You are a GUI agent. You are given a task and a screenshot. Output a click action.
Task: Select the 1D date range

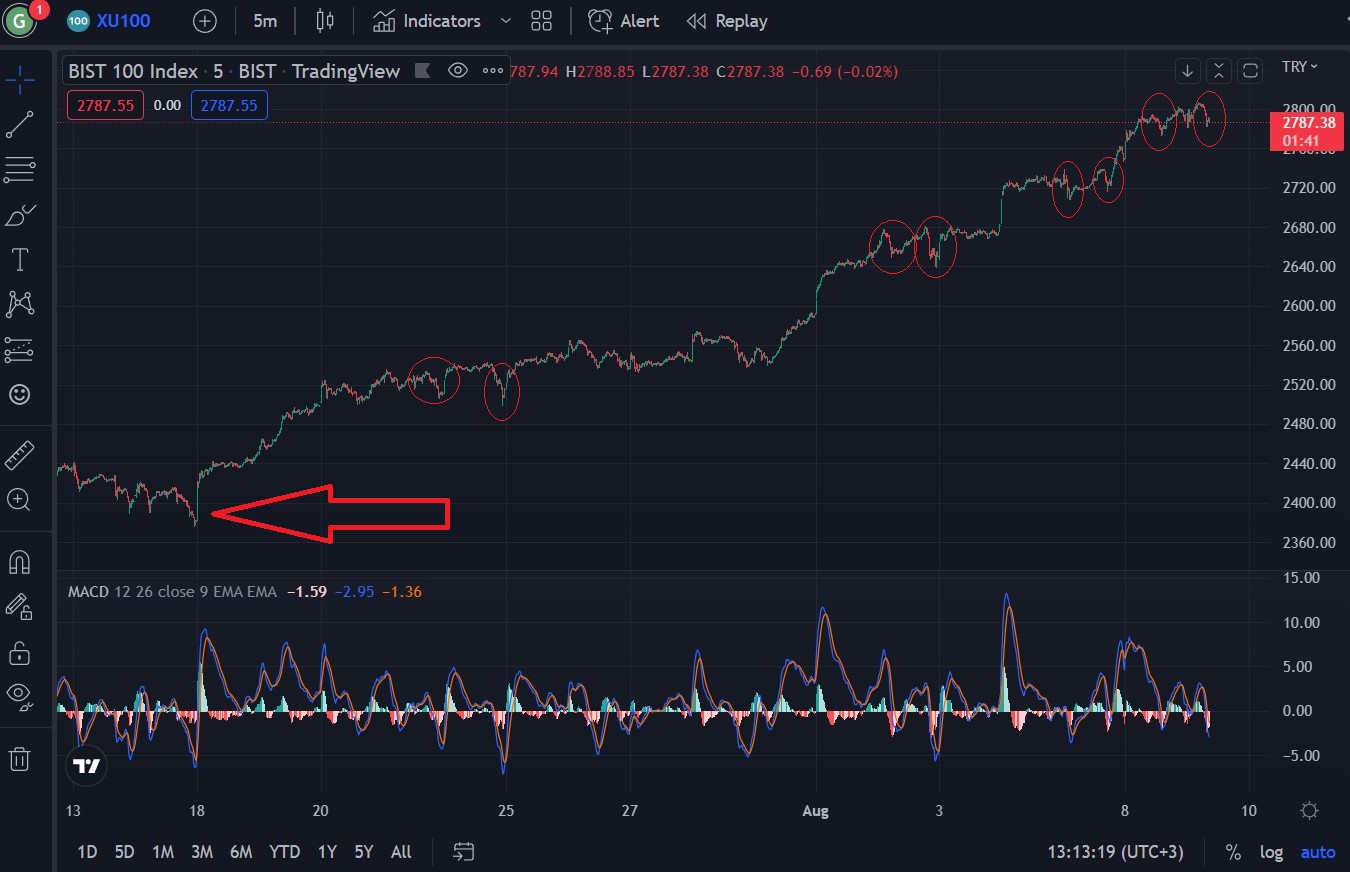87,852
